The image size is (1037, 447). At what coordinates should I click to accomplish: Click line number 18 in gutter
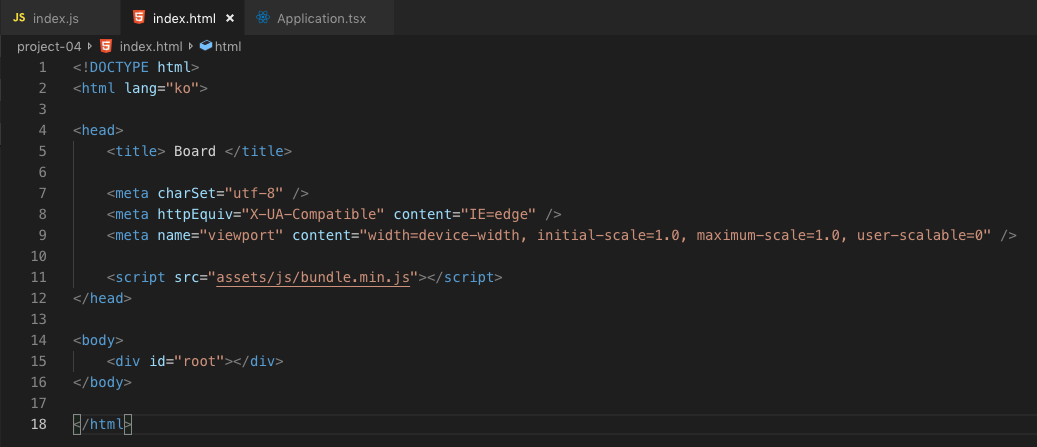pos(38,424)
